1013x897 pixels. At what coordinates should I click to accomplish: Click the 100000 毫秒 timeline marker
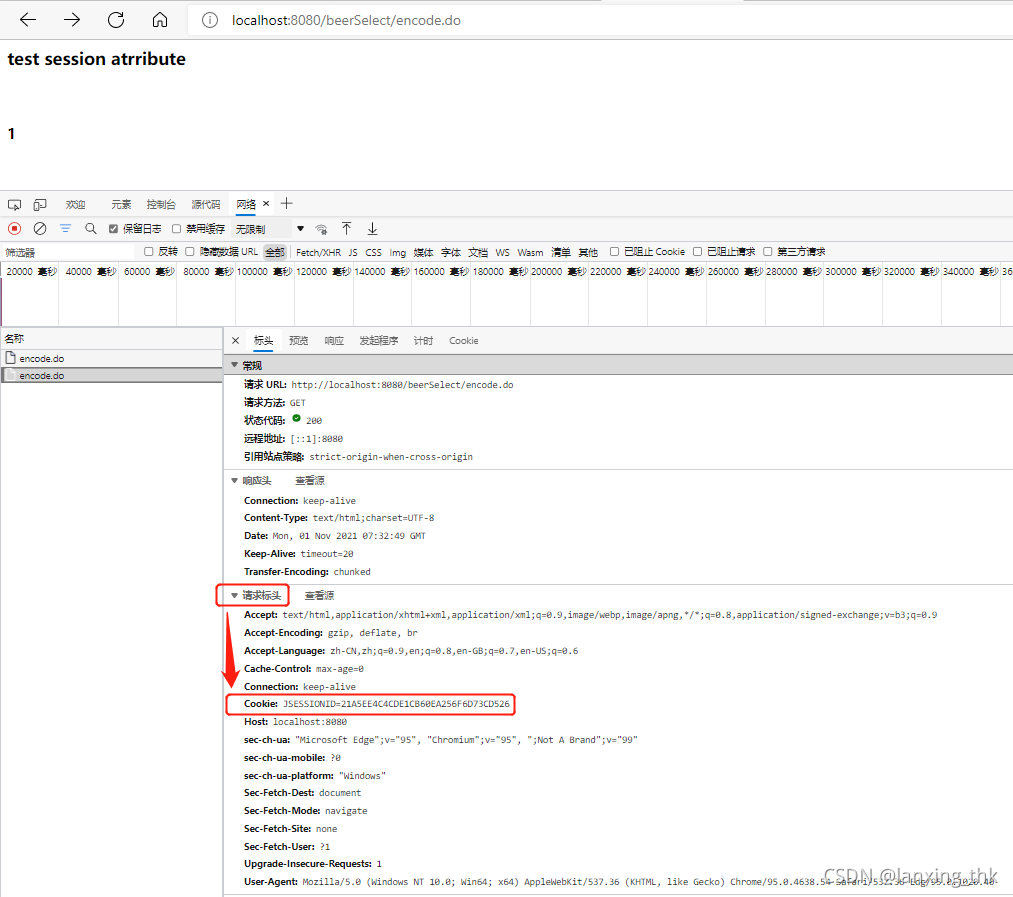[x=265, y=271]
